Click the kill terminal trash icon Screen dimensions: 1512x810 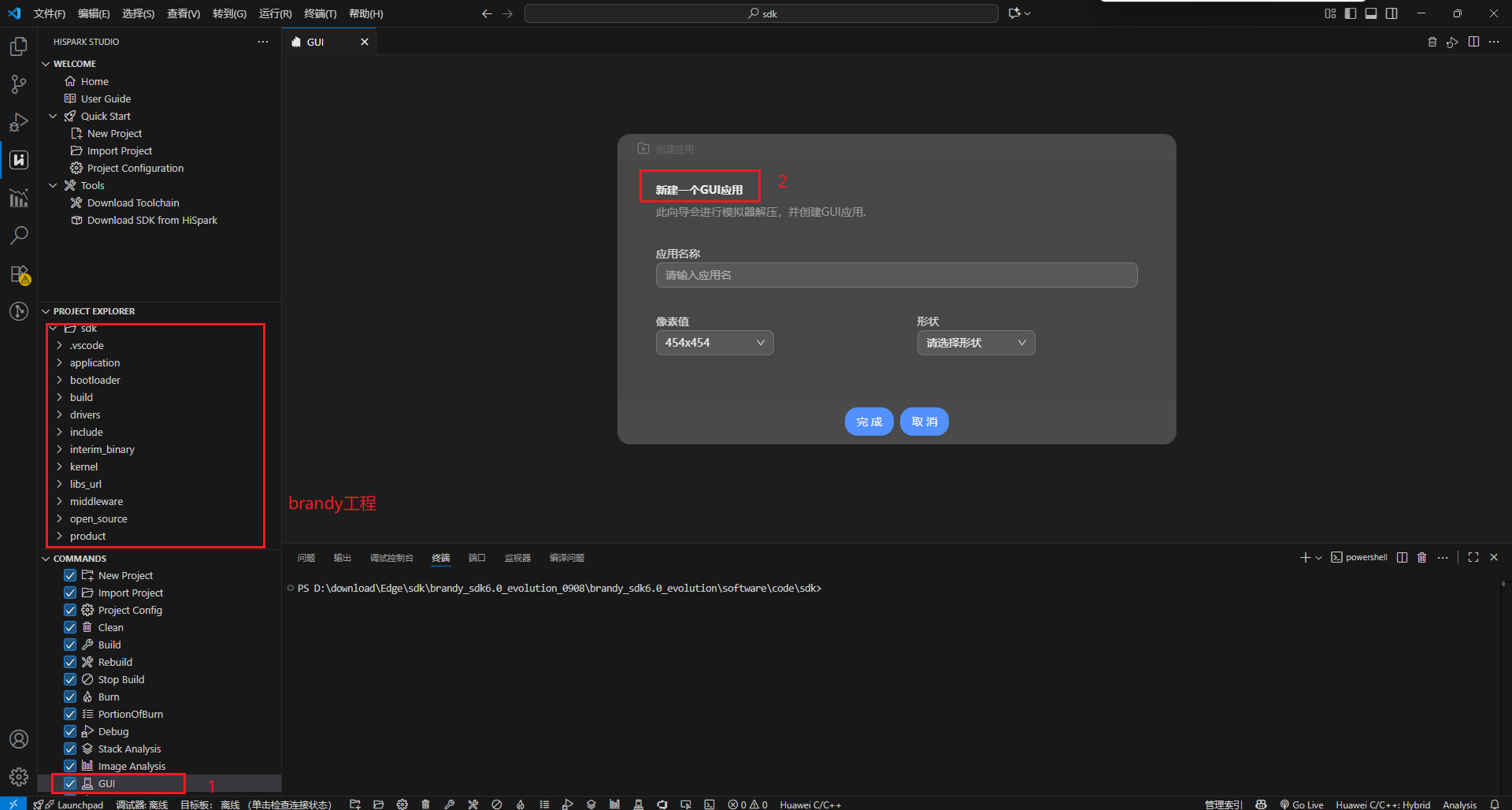[x=1421, y=558]
